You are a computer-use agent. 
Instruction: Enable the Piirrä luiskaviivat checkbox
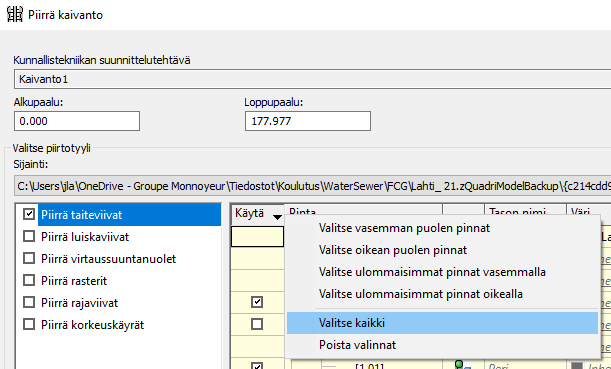[29, 237]
